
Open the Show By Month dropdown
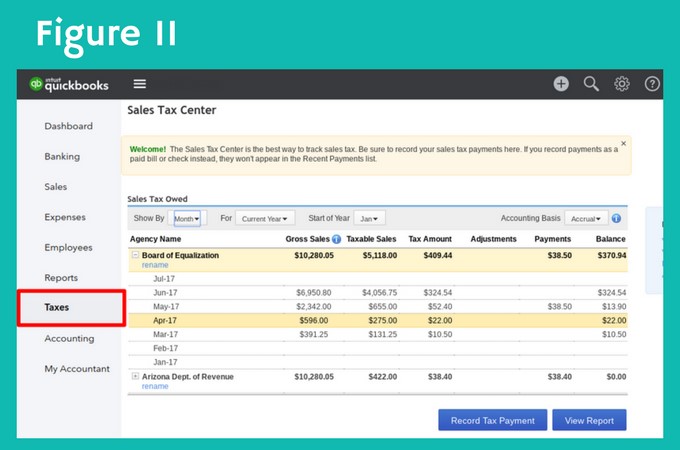click(187, 218)
